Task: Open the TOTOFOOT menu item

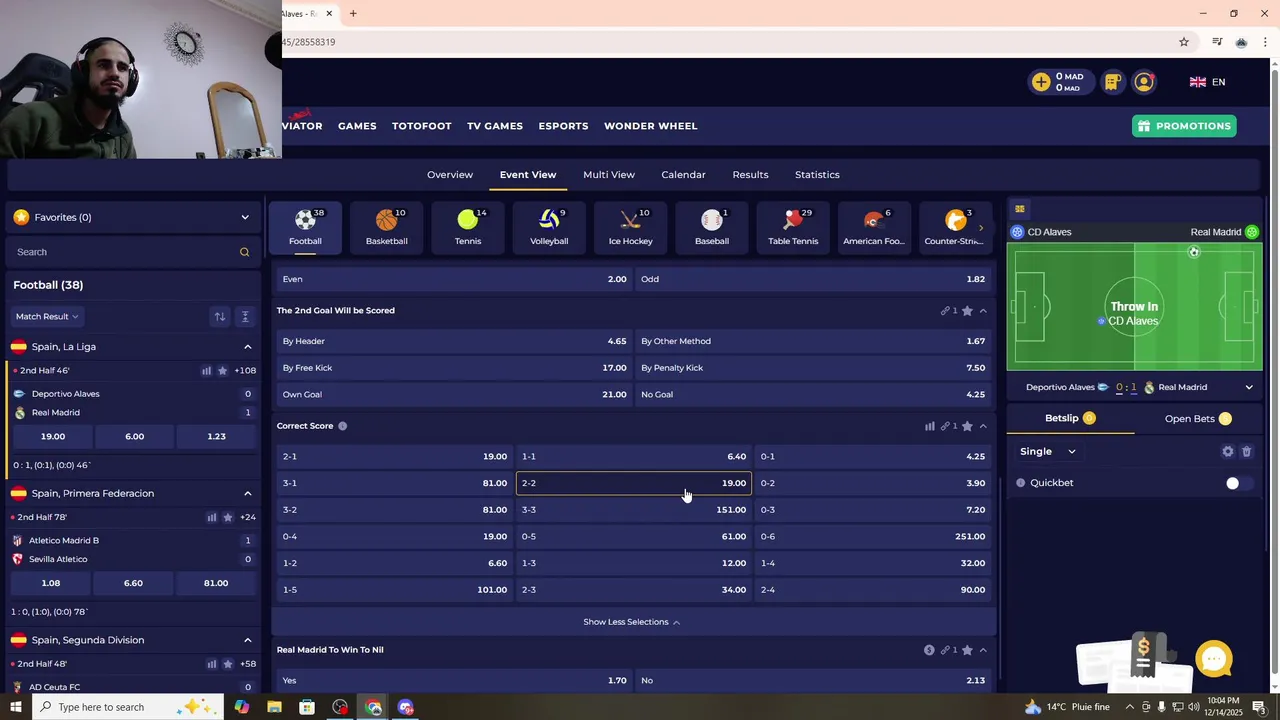Action: point(421,126)
